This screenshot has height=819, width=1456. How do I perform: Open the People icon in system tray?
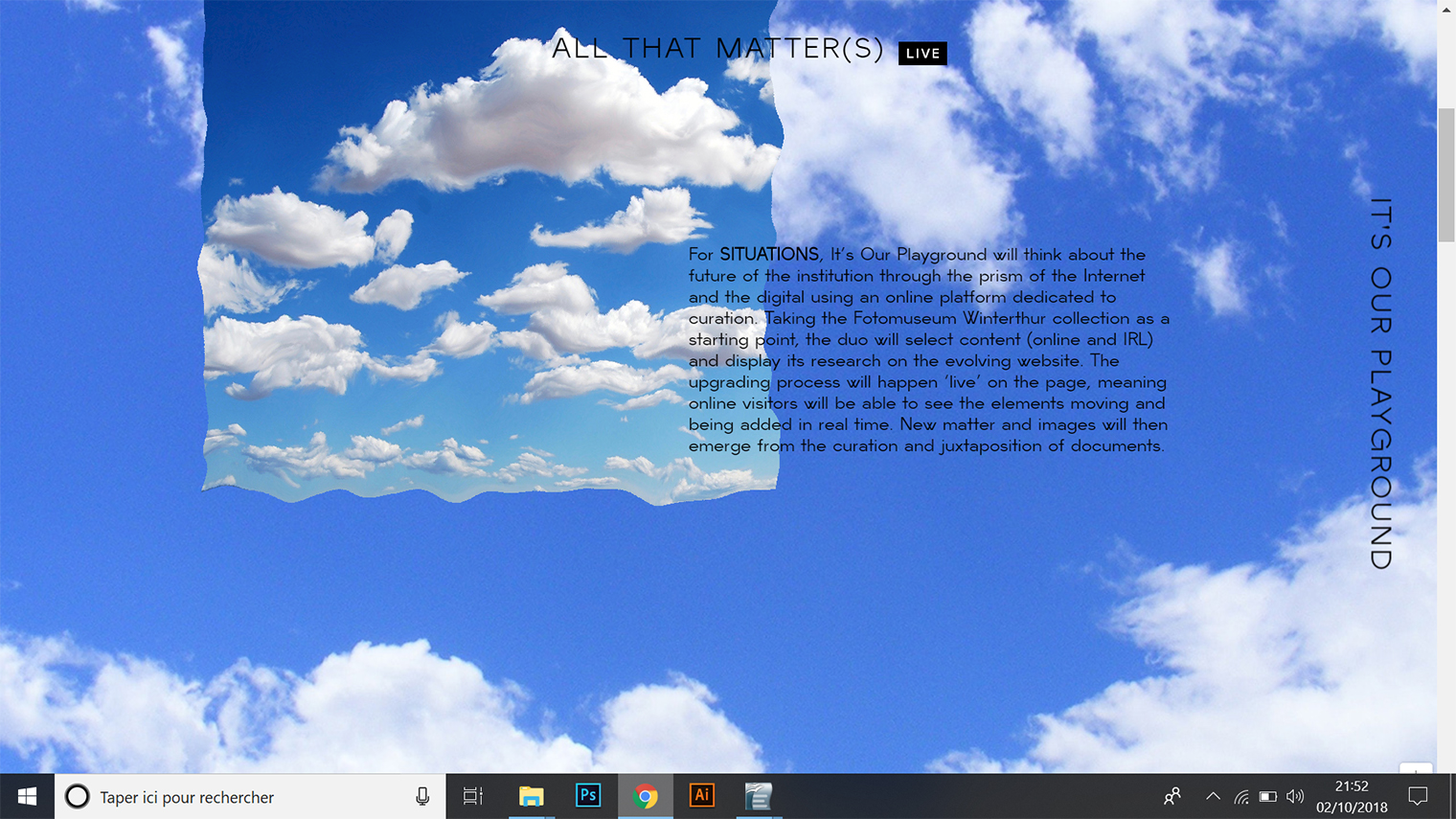1172,797
